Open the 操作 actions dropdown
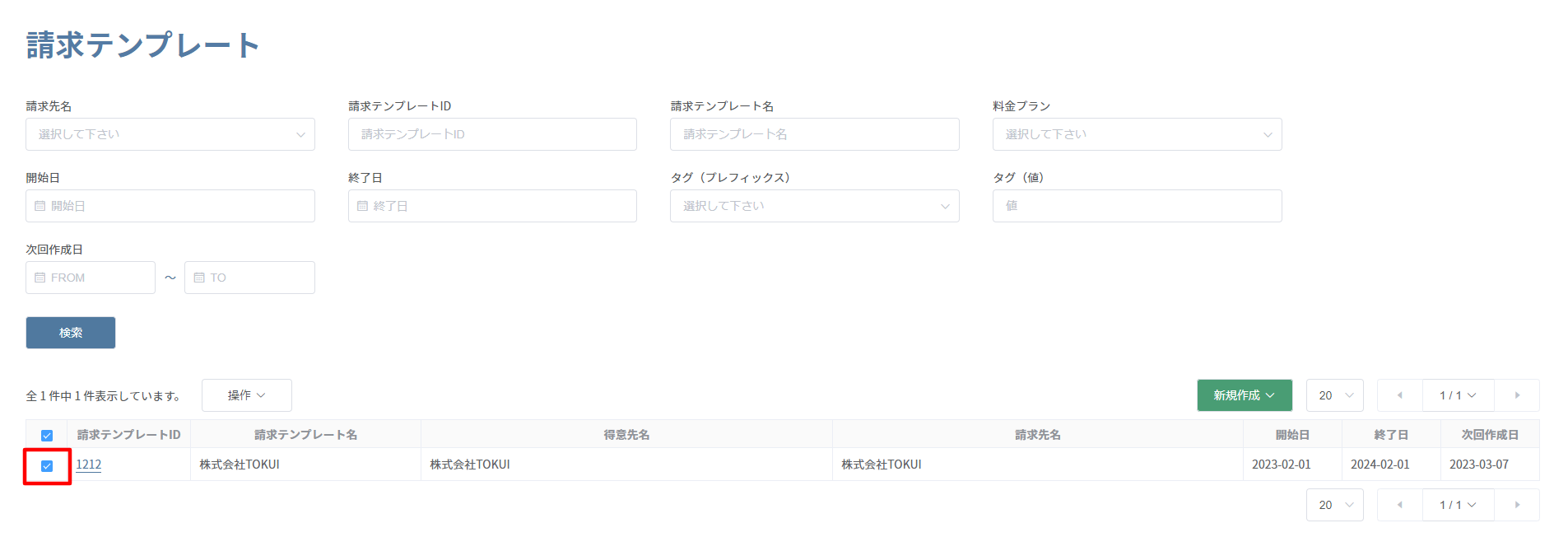 pos(247,395)
